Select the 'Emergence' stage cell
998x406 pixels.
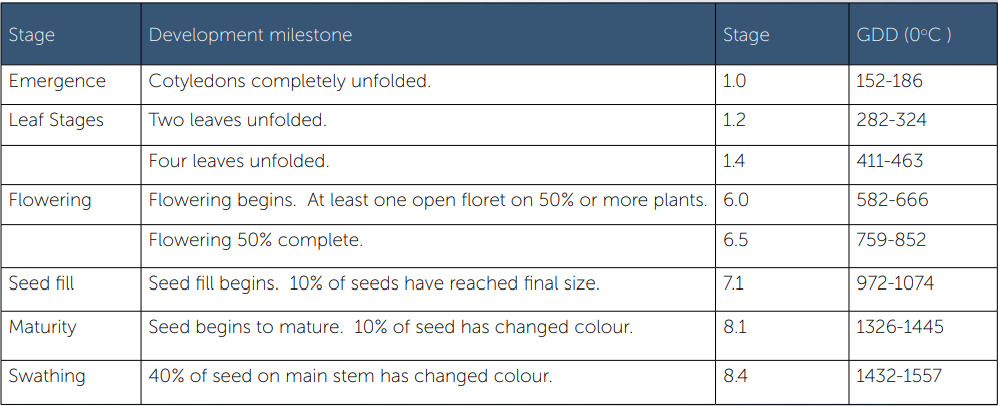(71, 85)
